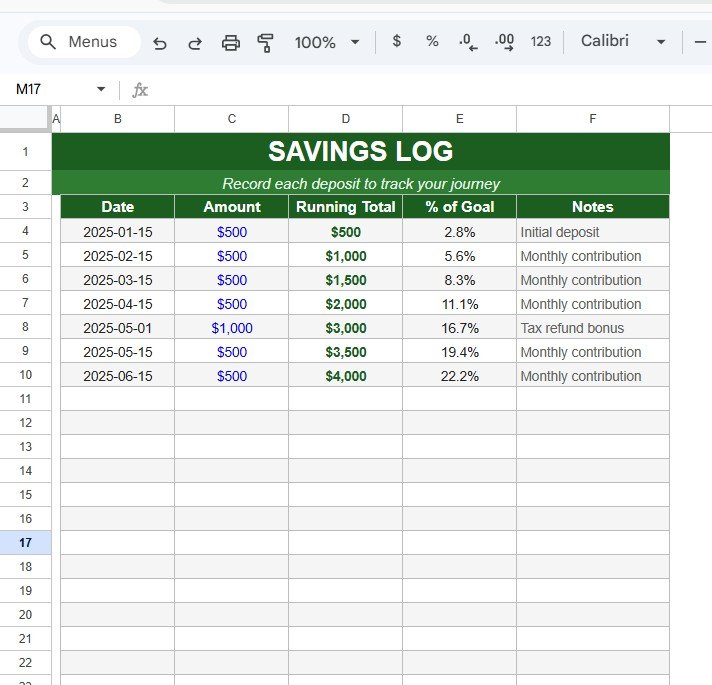Click the Redo arrow icon
Screen dimensions: 712x685
click(195, 42)
